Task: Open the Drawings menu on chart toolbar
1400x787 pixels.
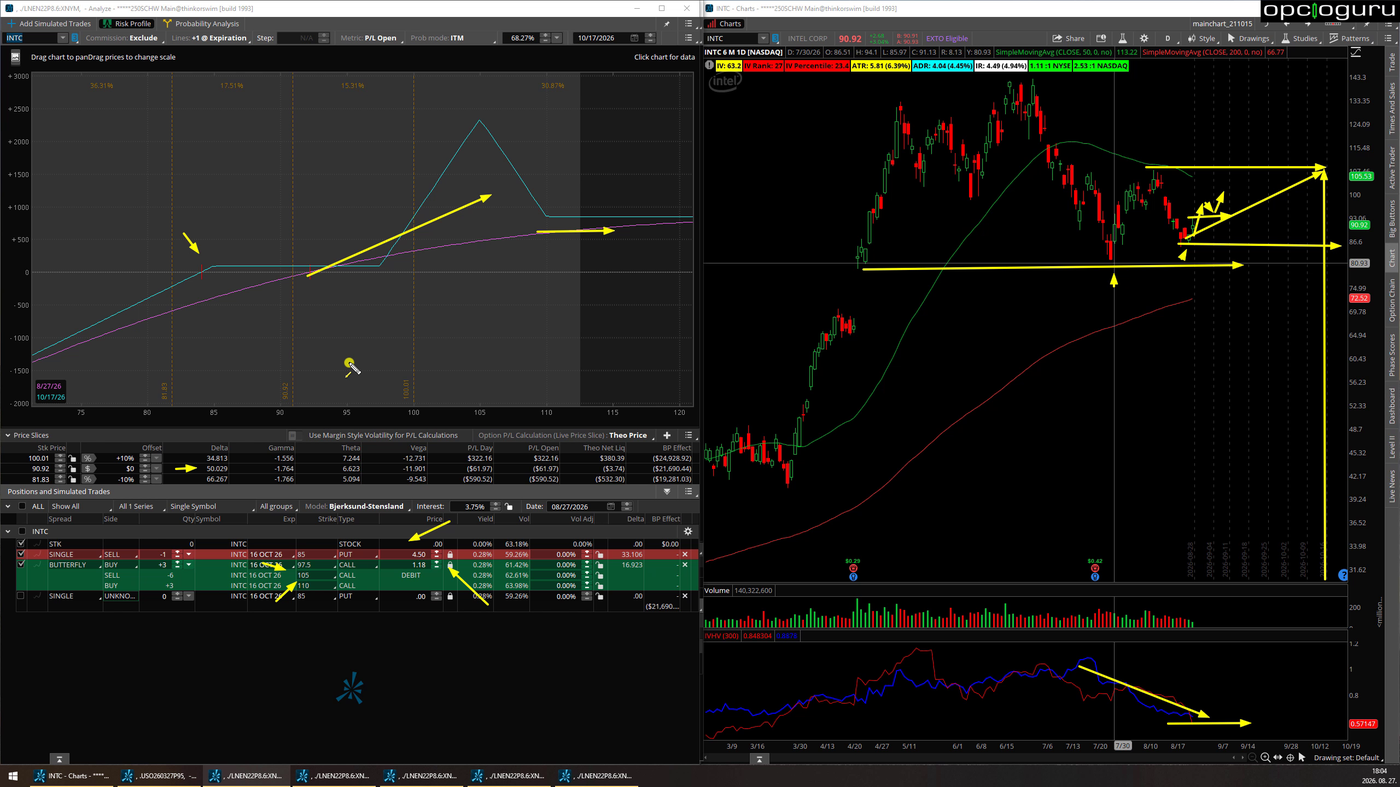Action: (1247, 38)
